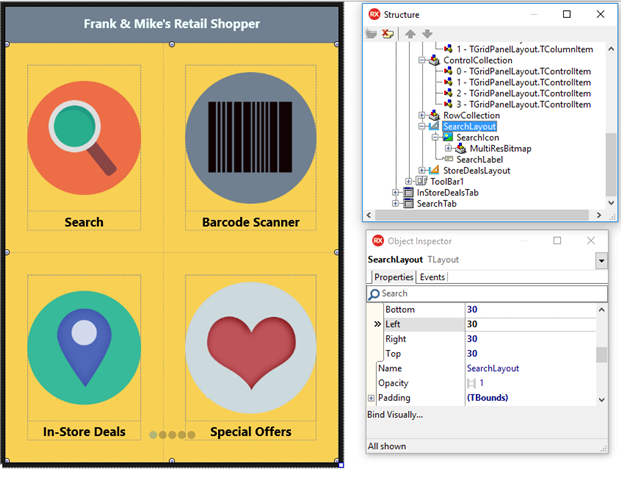Click the search magnifier in Object Inspector

(373, 294)
